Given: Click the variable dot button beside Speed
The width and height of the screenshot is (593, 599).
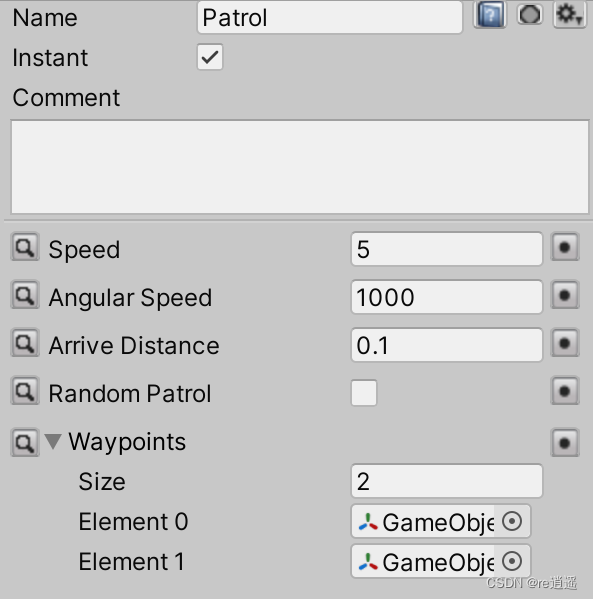Looking at the screenshot, I should tap(565, 247).
